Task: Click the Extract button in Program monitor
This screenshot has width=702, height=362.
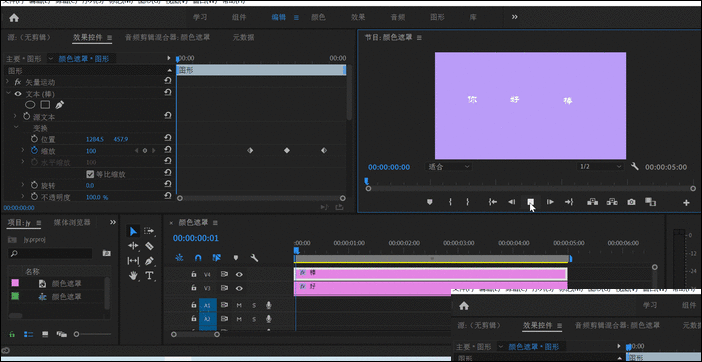Action: pos(612,202)
